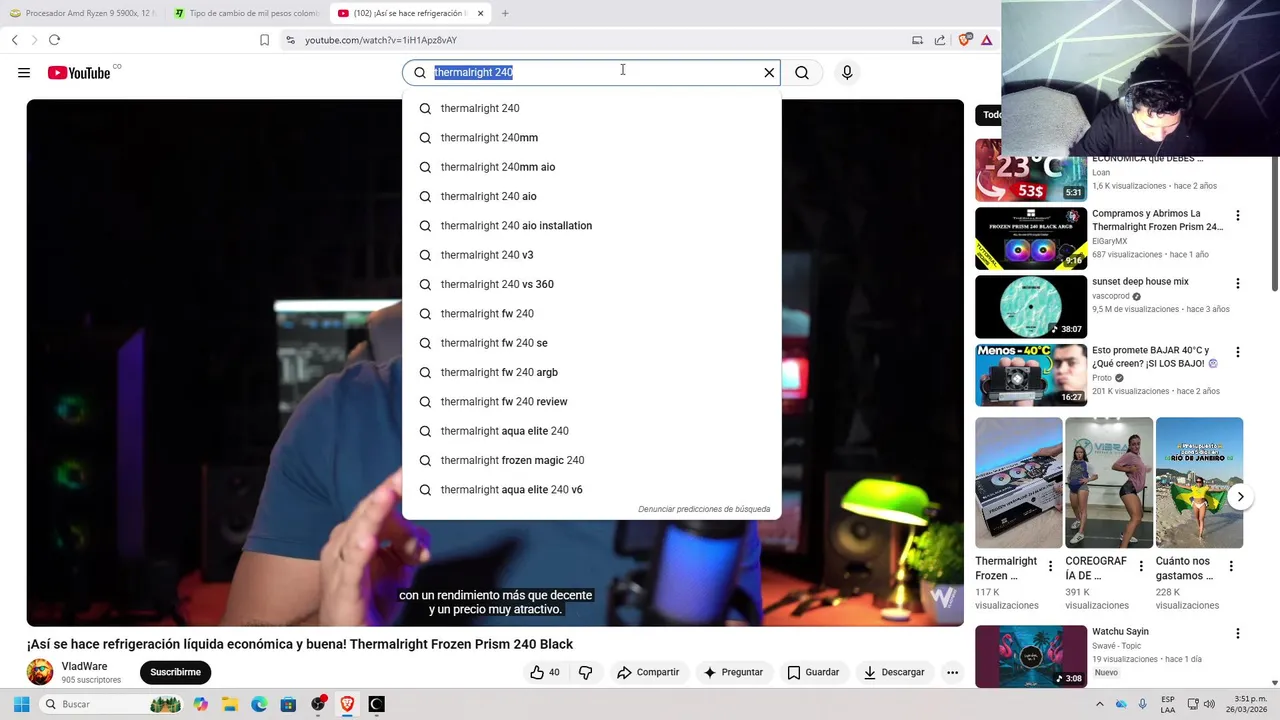1280x720 pixels.
Task: Open File Explorer from the taskbar
Action: click(x=229, y=704)
